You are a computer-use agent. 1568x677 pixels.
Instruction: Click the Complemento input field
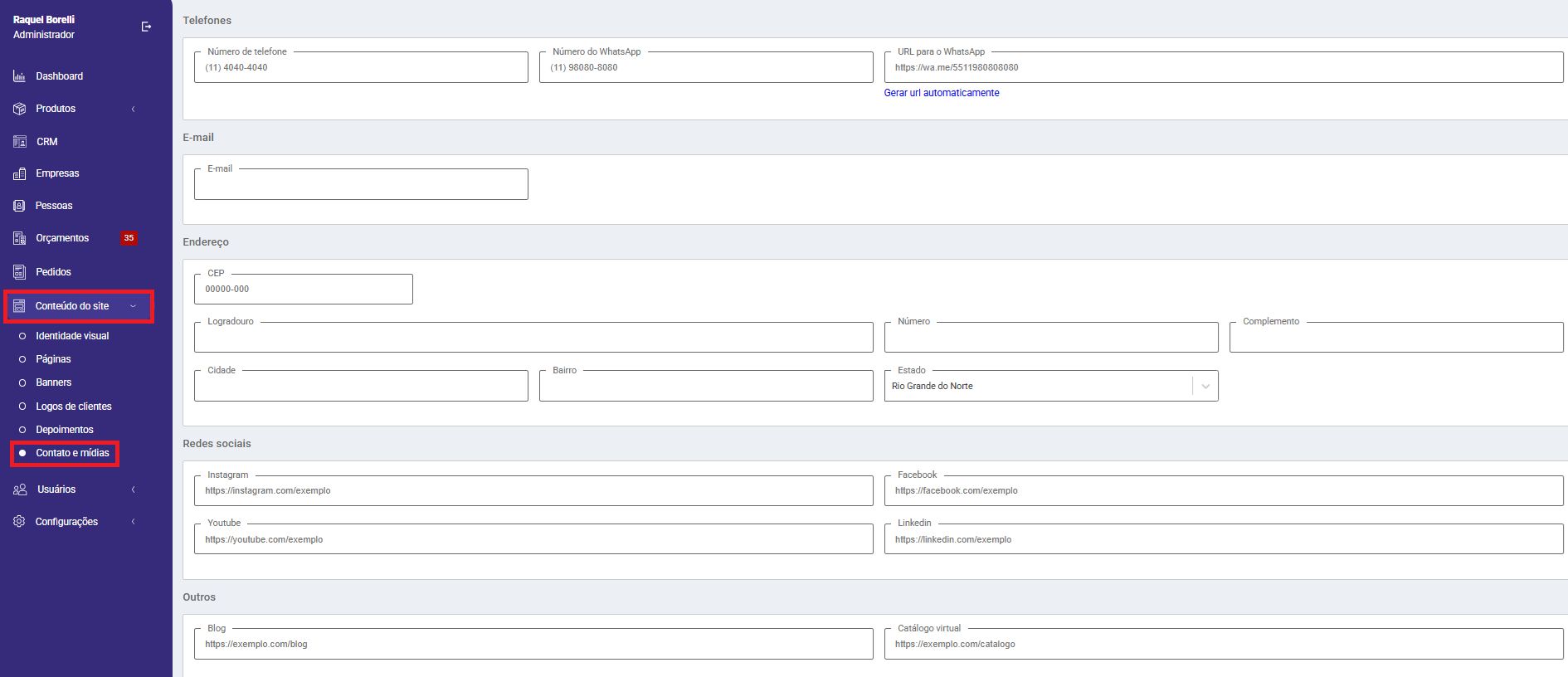pos(1396,337)
